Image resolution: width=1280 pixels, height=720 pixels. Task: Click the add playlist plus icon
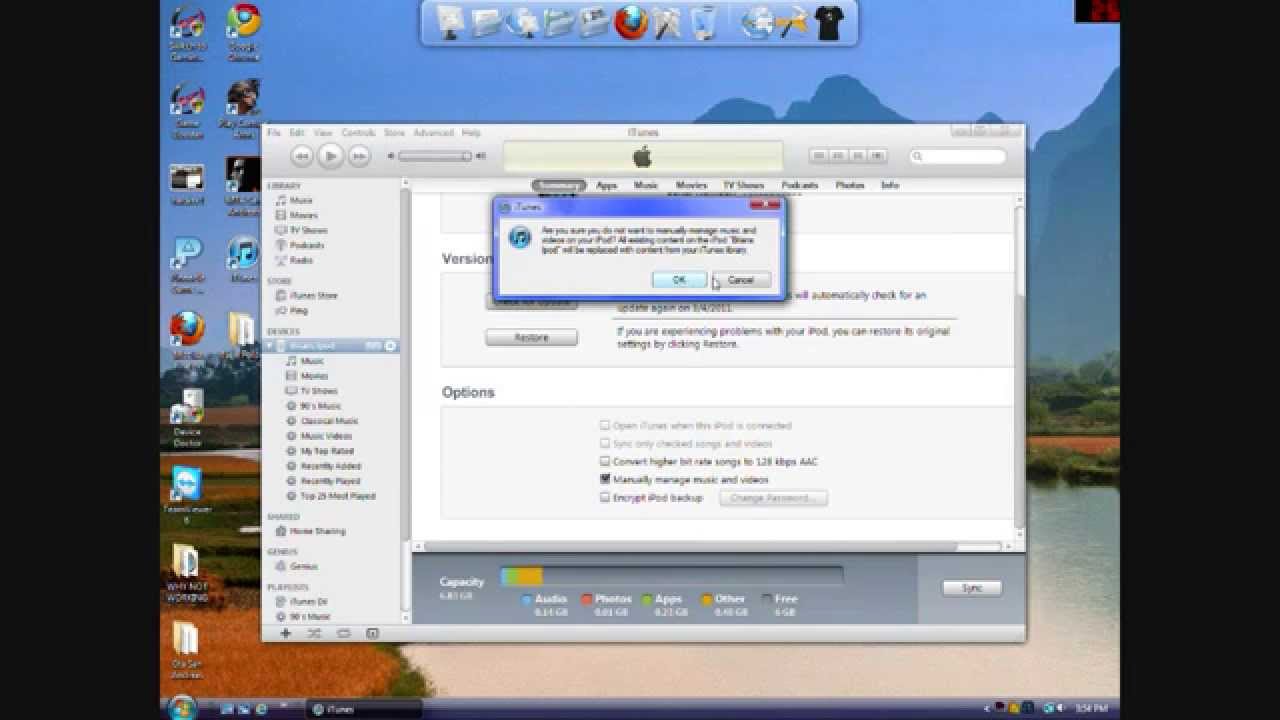point(286,633)
